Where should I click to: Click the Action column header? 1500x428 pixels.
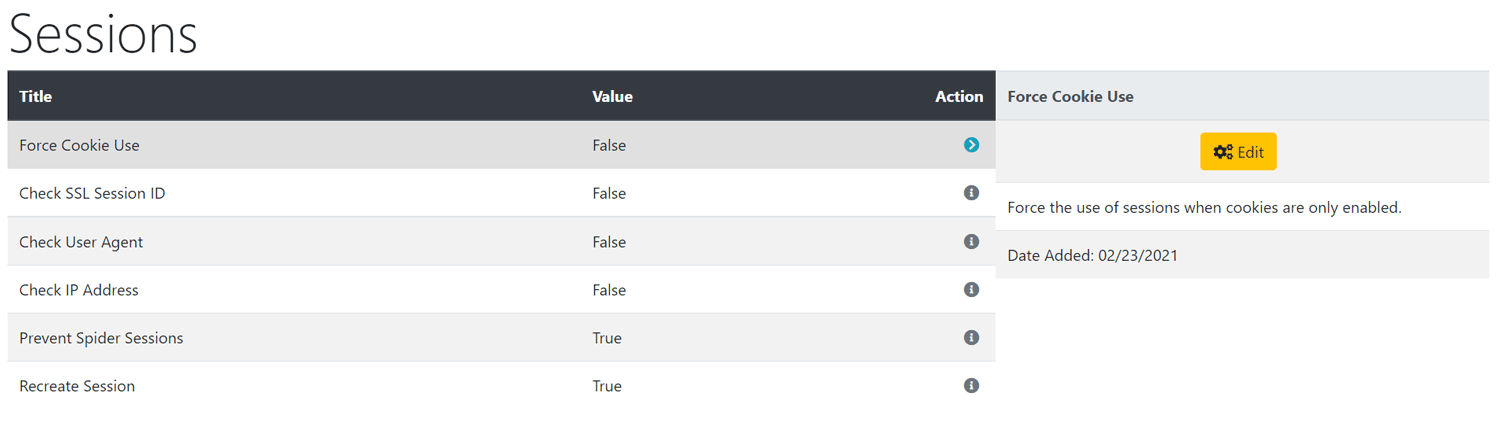(959, 97)
